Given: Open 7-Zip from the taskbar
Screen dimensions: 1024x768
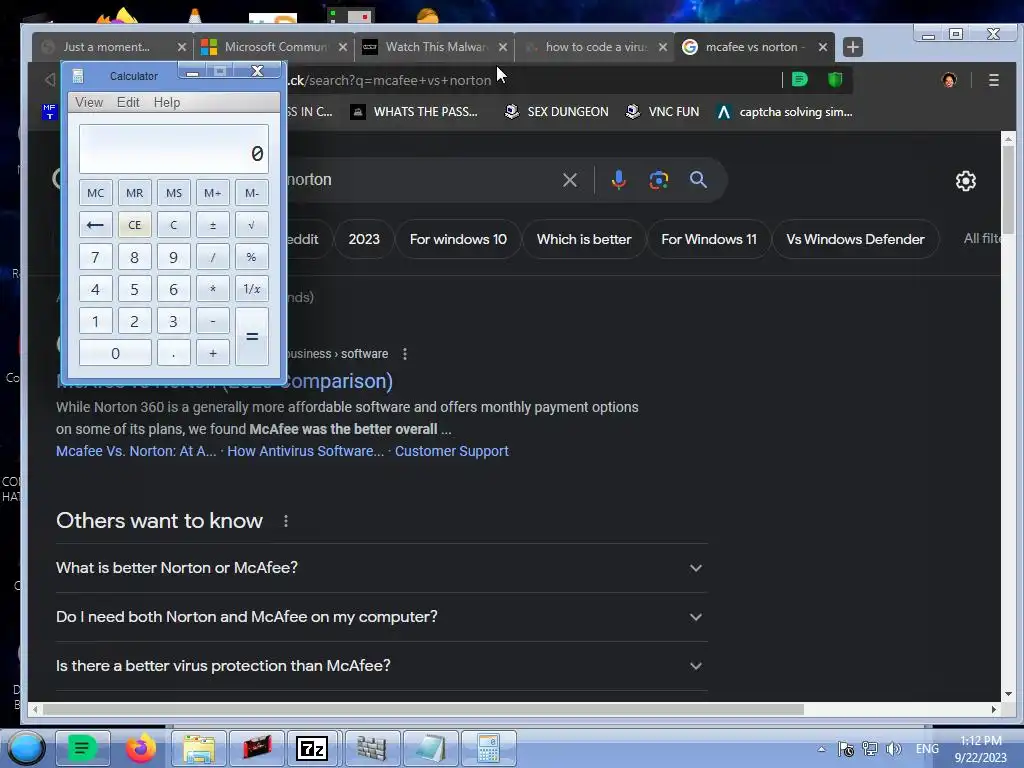Looking at the screenshot, I should click(x=312, y=748).
